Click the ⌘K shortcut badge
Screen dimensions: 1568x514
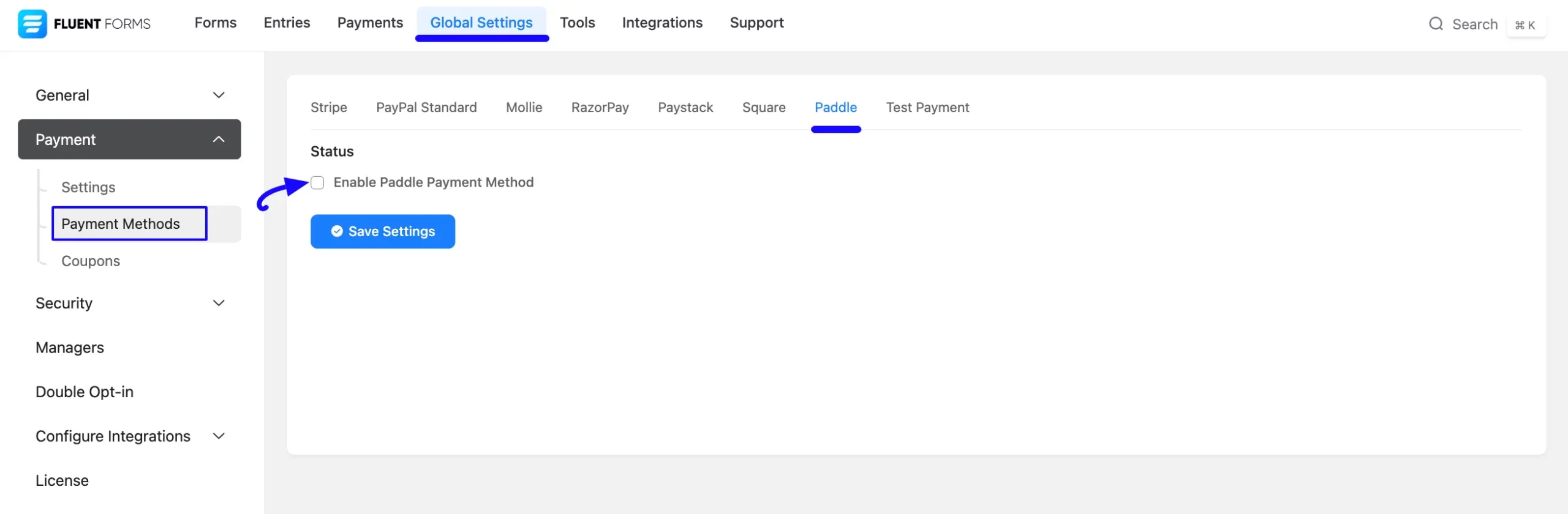point(1525,25)
